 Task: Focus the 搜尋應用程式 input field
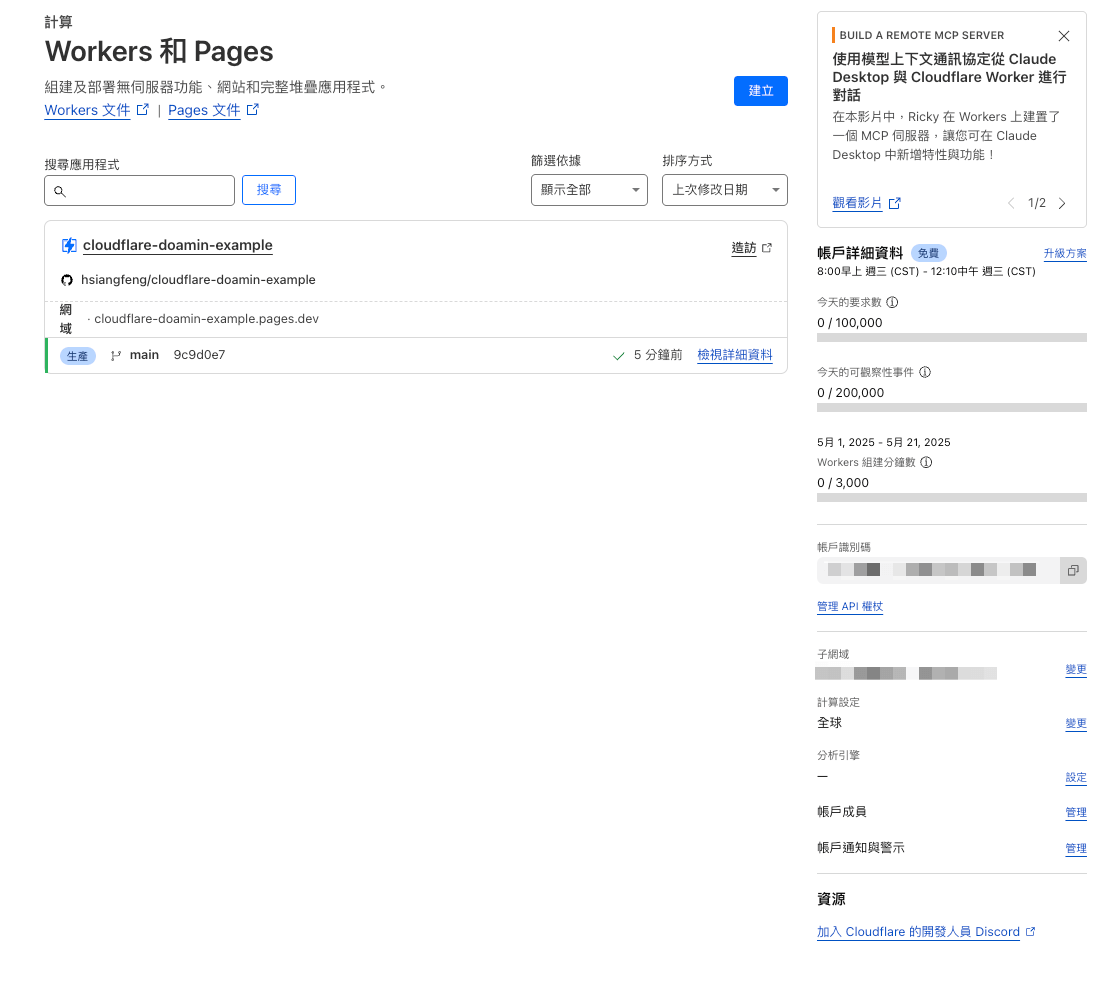click(x=140, y=190)
